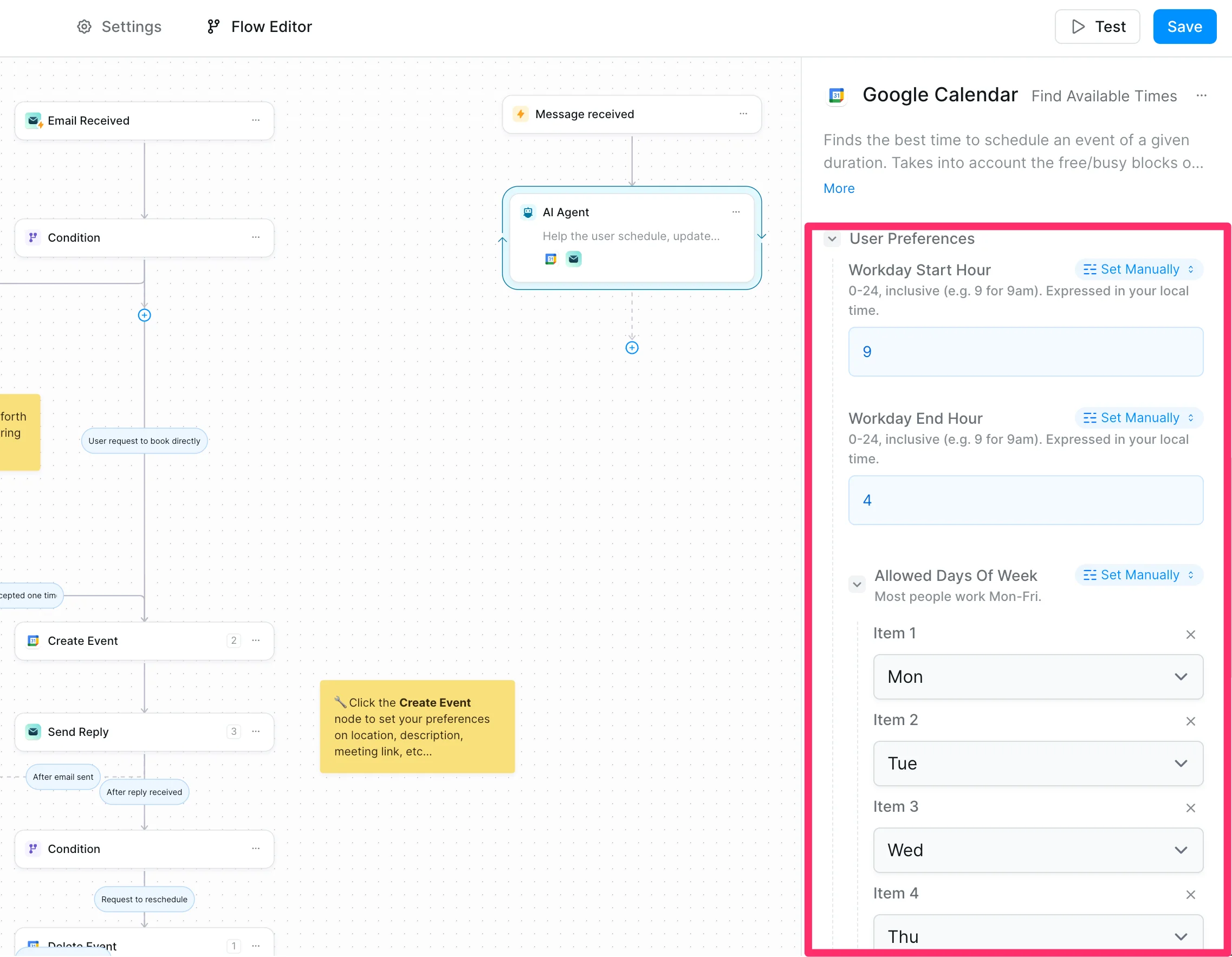
Task: Toggle Set Manually for Allowed Days Of Week
Action: tap(1138, 575)
